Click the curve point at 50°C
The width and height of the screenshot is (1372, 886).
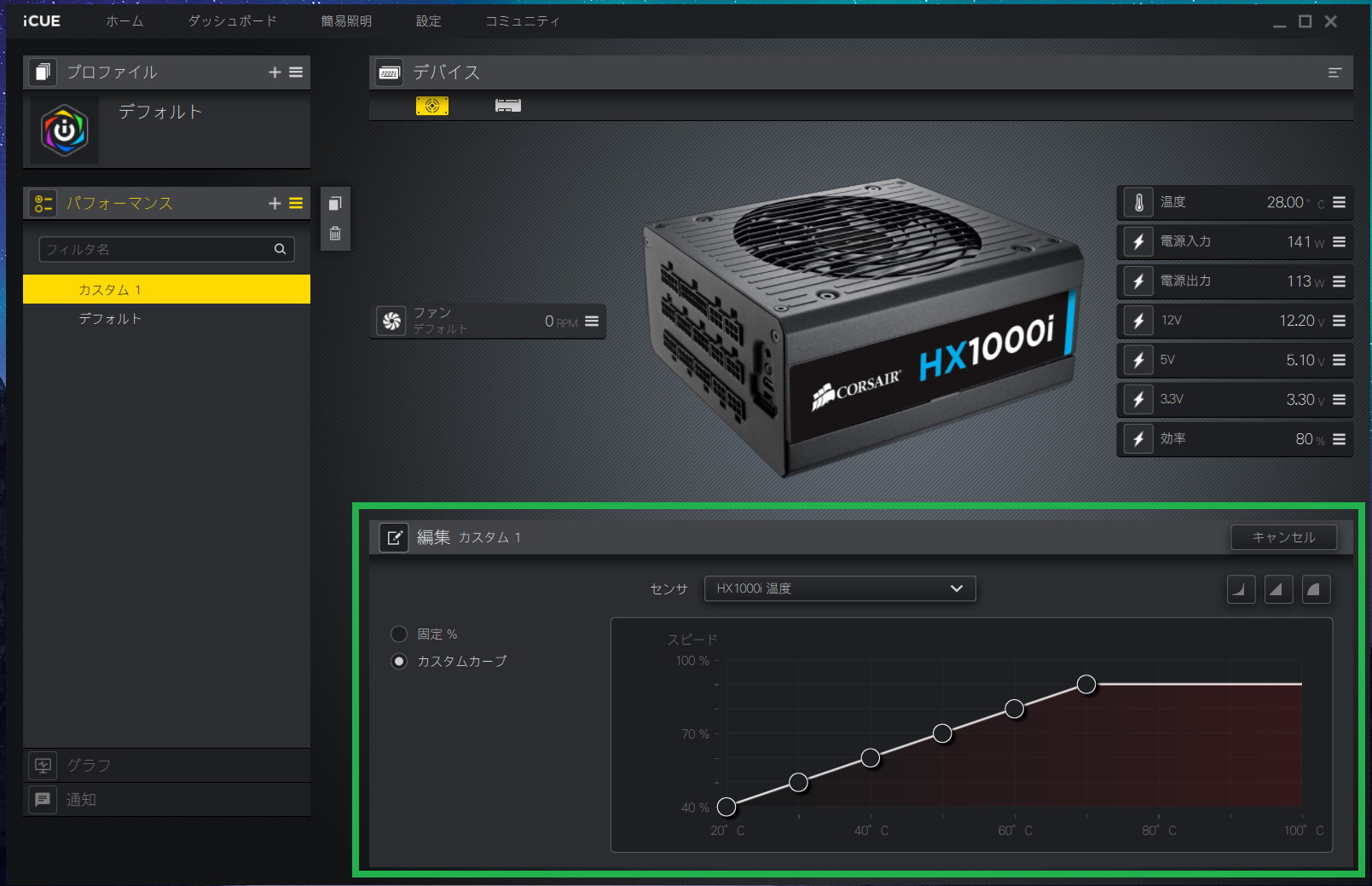pyautogui.click(x=942, y=733)
